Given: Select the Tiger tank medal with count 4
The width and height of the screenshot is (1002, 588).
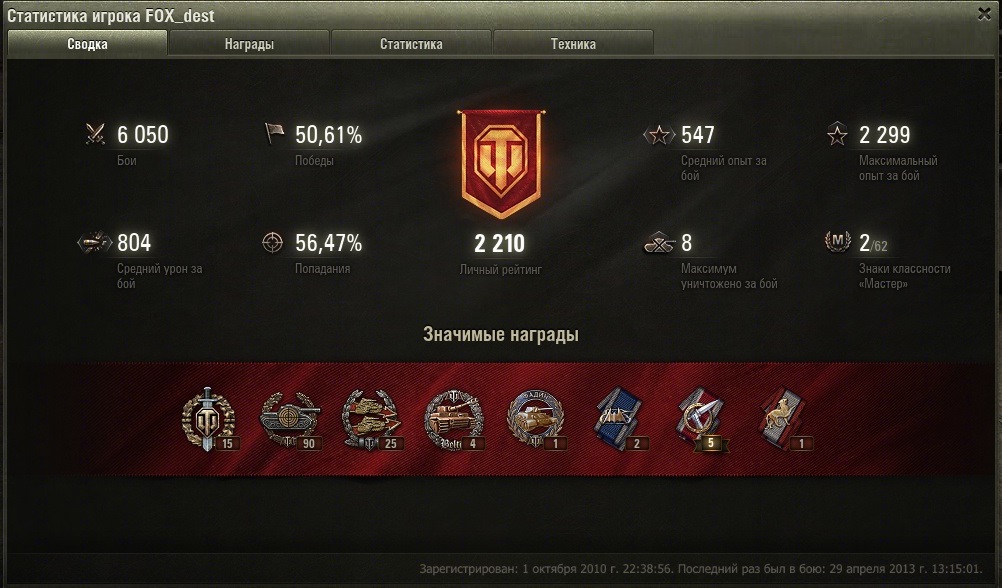Looking at the screenshot, I should click(454, 419).
